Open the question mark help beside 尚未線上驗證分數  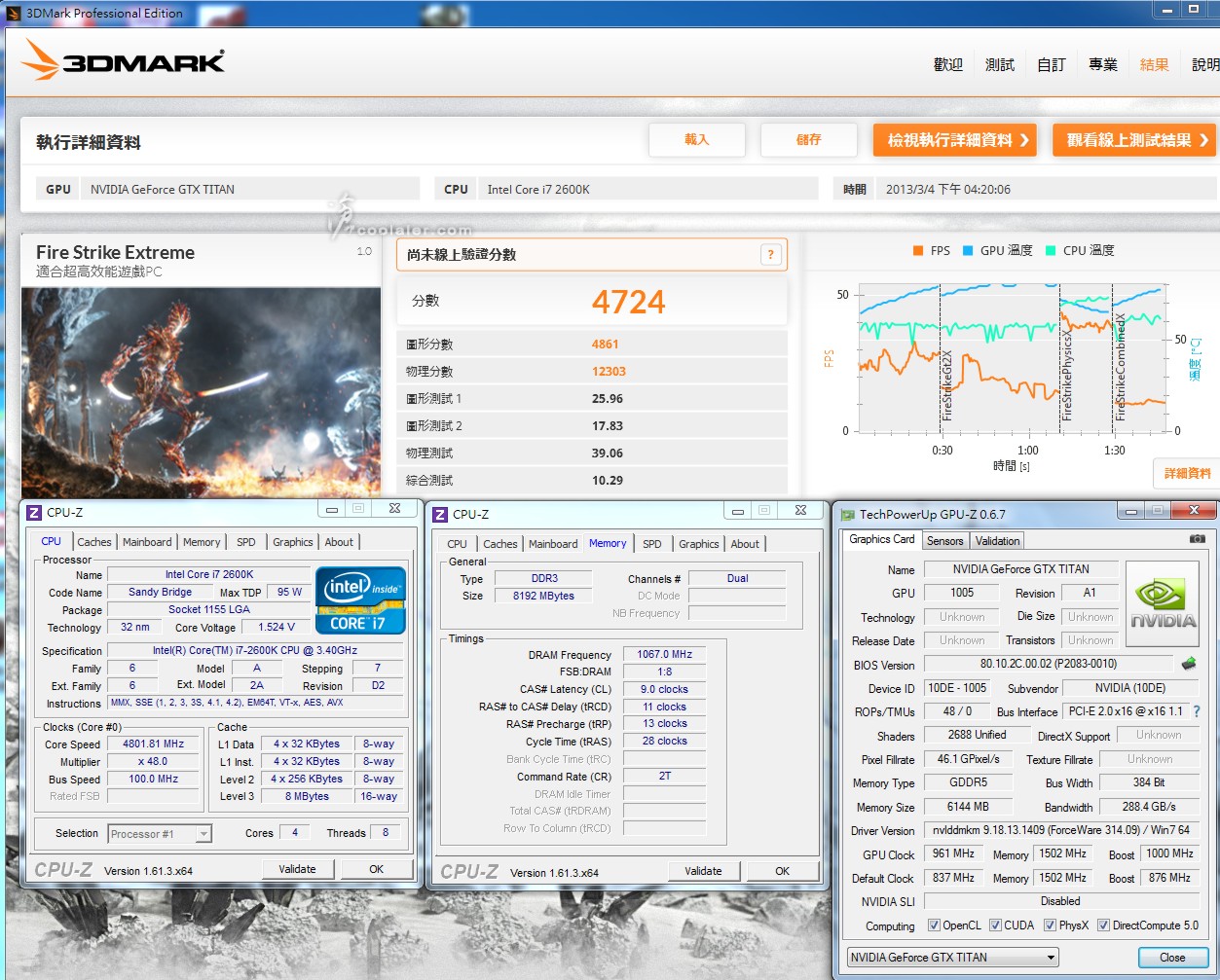770,255
